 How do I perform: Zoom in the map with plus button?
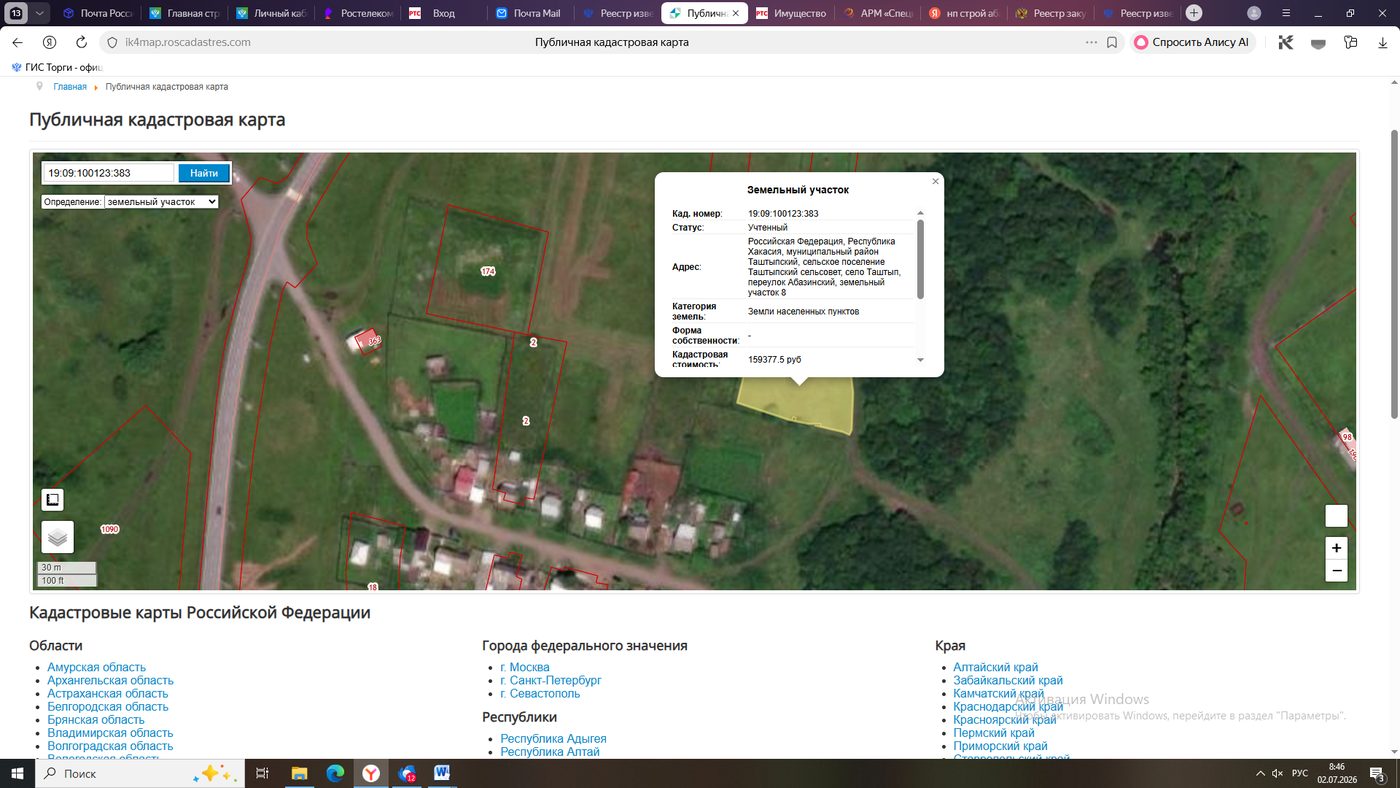coord(1336,548)
